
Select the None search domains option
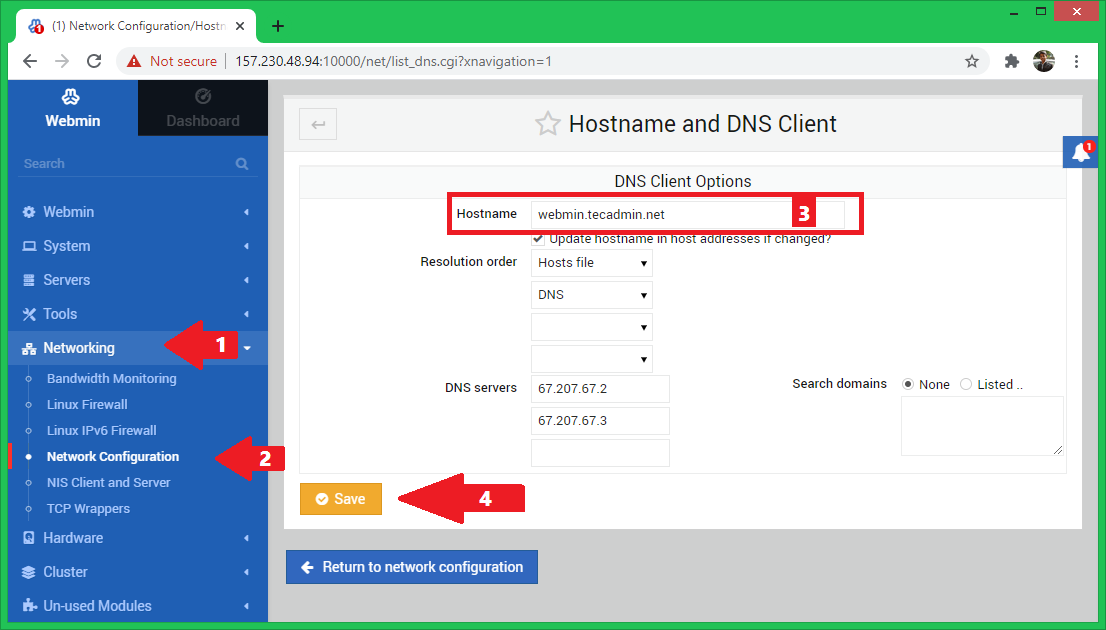pyautogui.click(x=908, y=384)
